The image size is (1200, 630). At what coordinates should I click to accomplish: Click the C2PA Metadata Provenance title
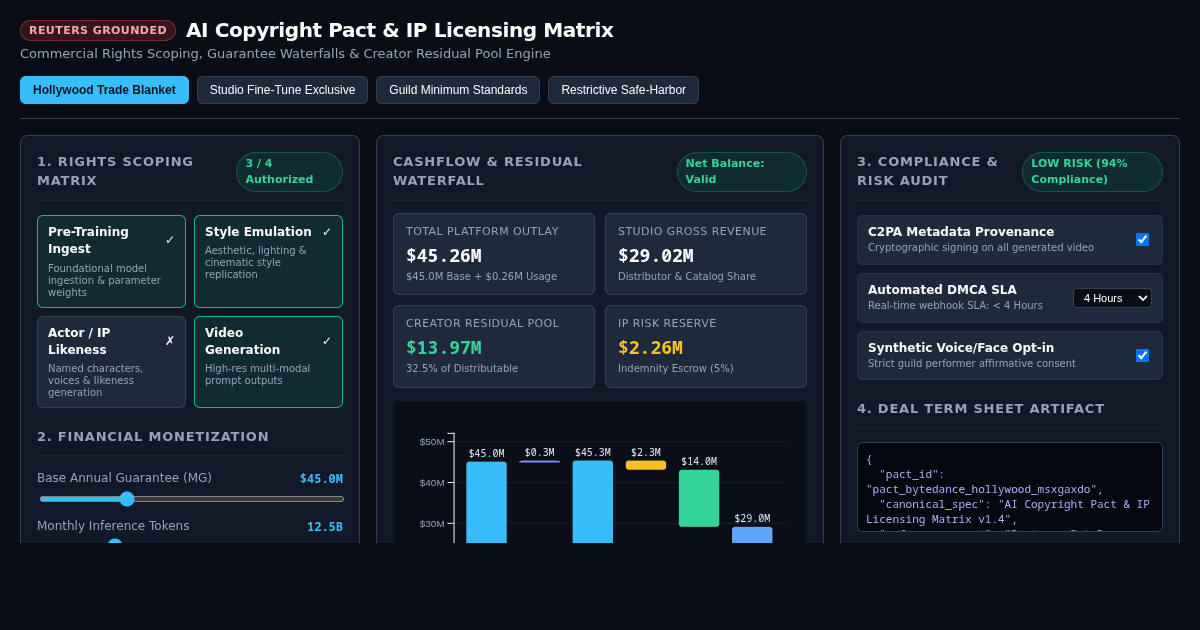[961, 232]
